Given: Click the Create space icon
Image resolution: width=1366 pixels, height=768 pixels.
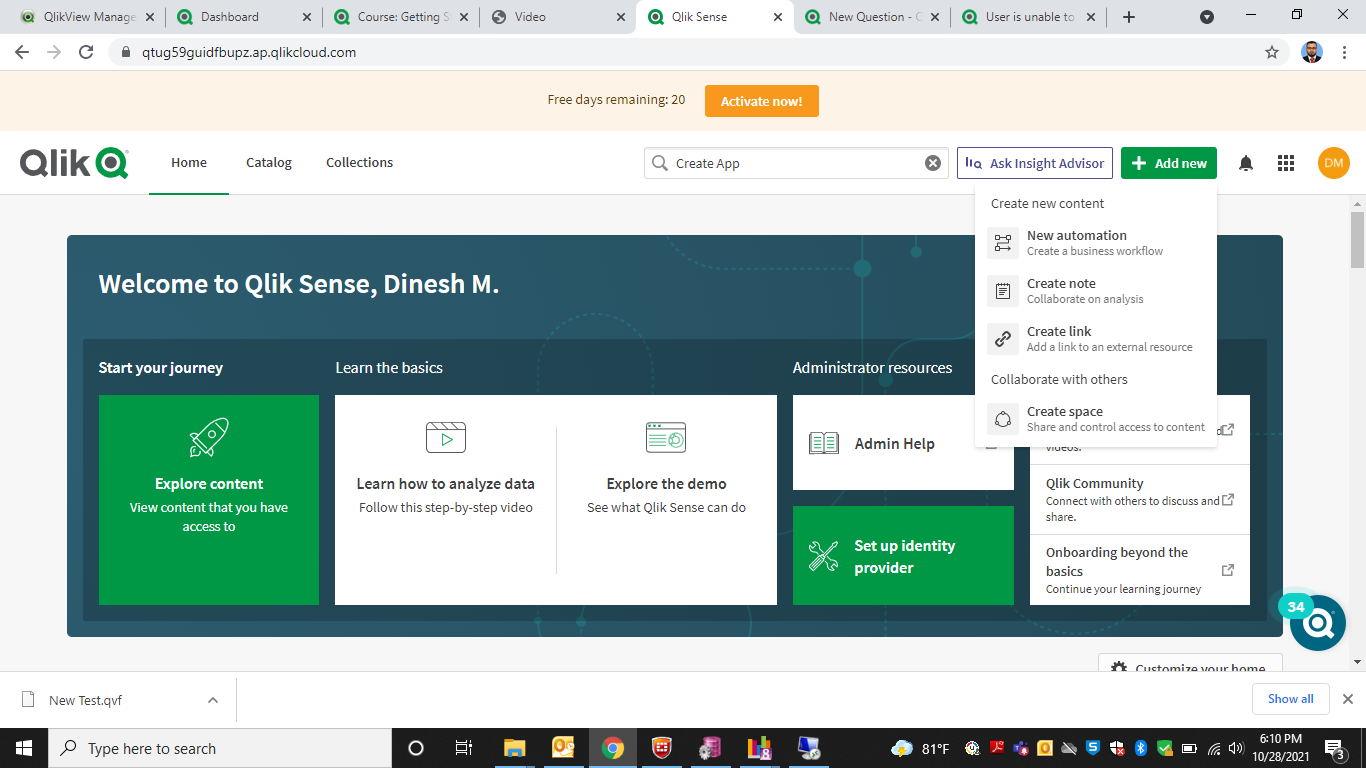Looking at the screenshot, I should 1003,419.
